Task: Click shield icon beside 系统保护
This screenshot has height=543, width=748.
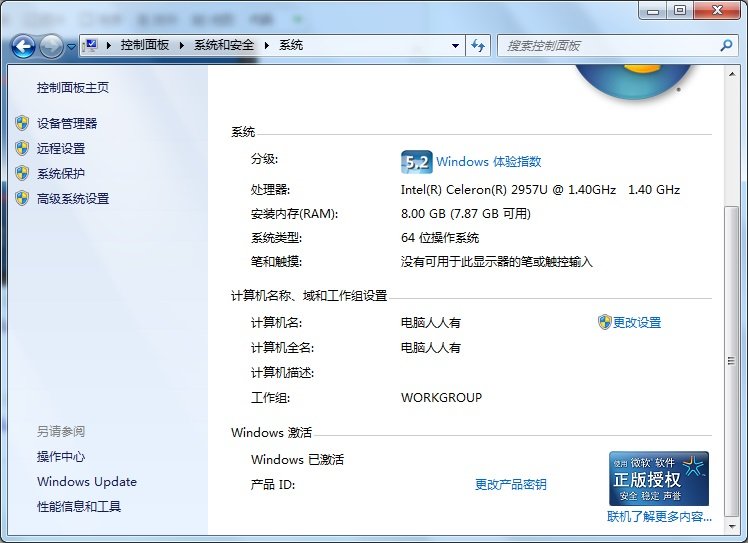Action: tap(22, 173)
